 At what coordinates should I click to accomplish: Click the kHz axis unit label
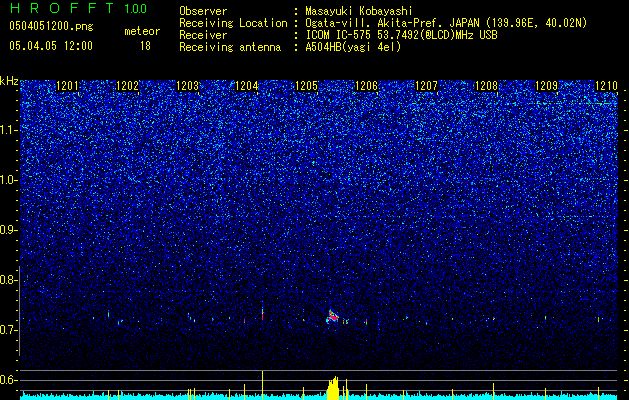tap(9, 81)
